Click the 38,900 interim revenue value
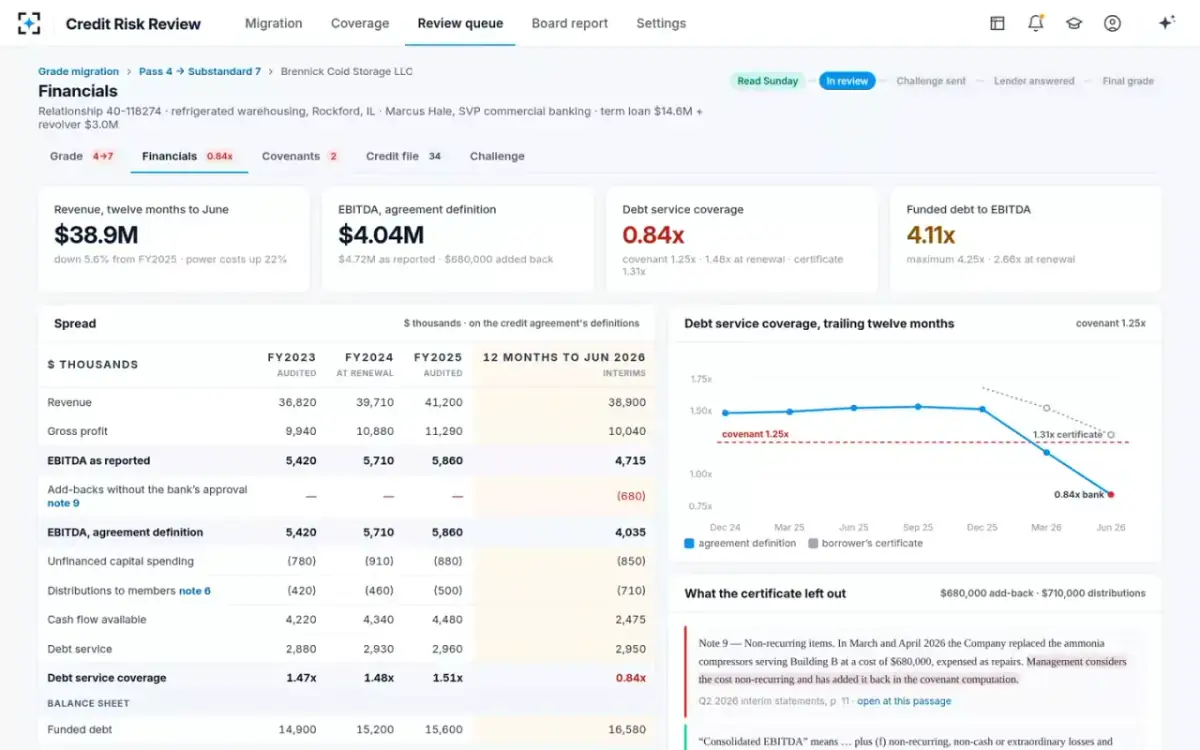Screen dimensions: 1200x750 pyautogui.click(x=627, y=403)
